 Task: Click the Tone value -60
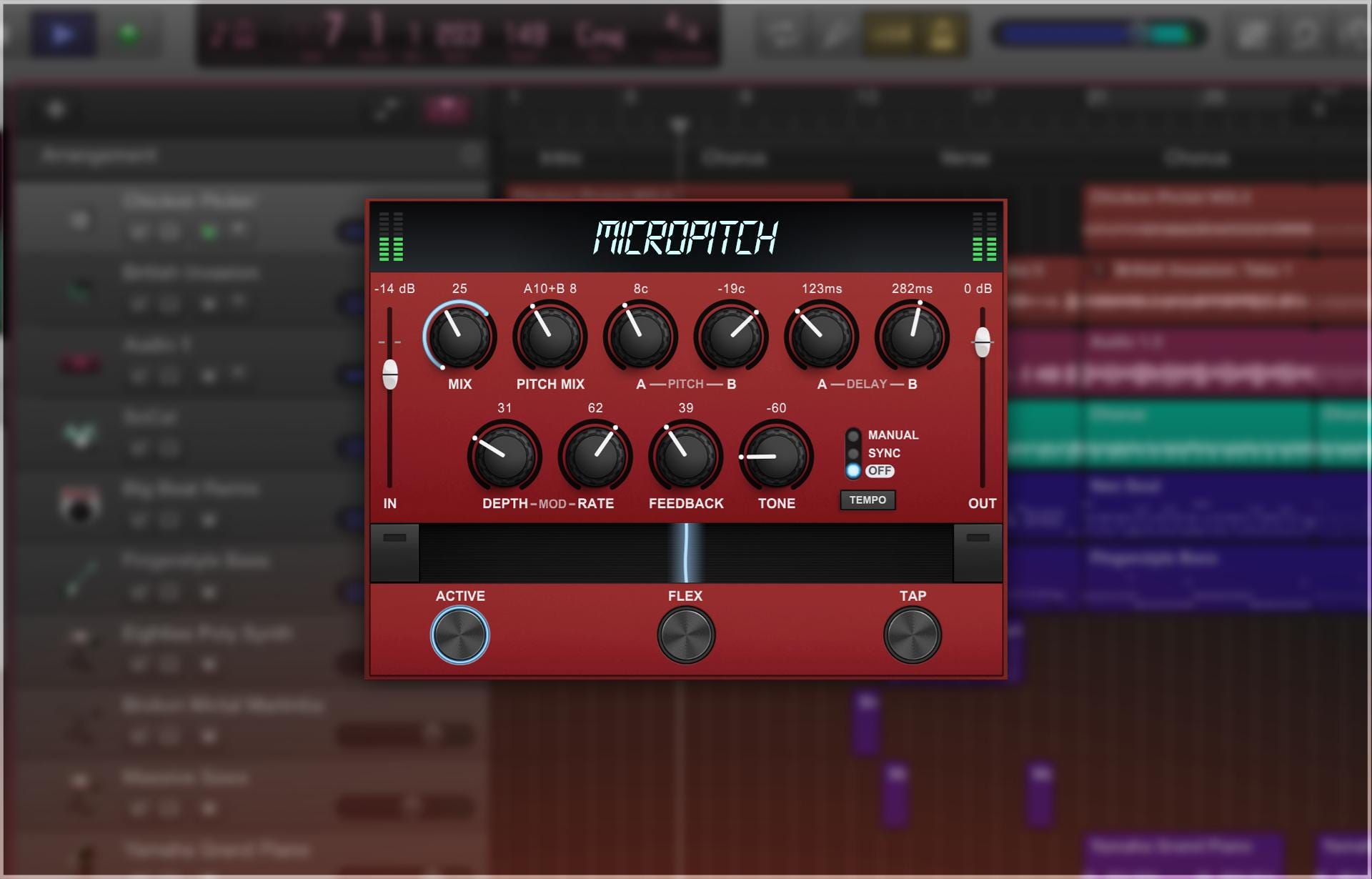point(776,408)
